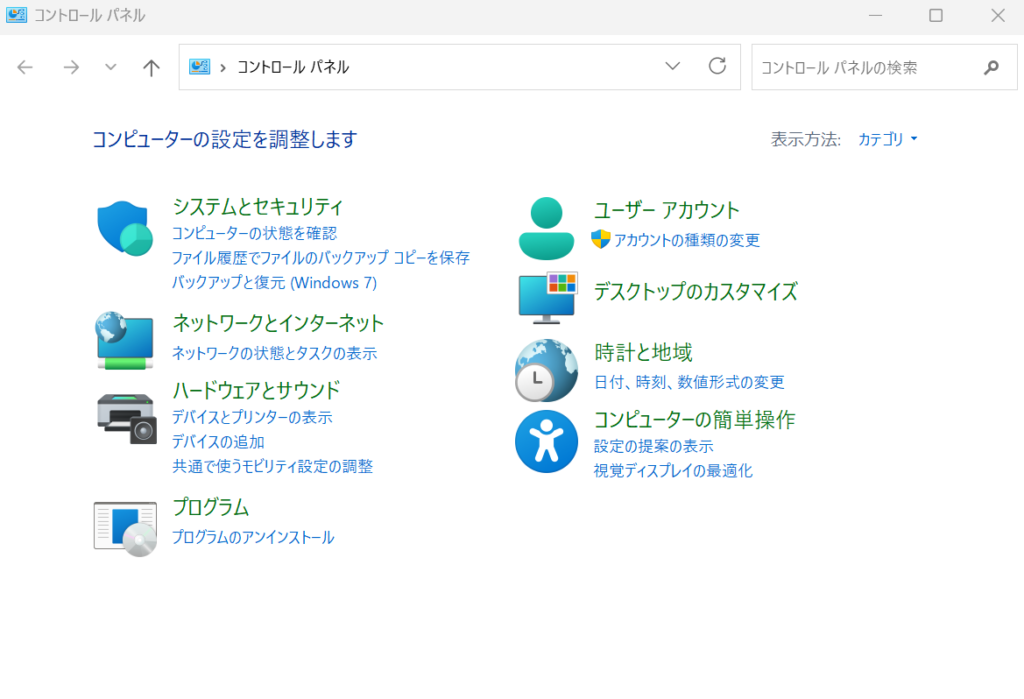1024x699 pixels.
Task: Click the Ease of Access icon
Action: [546, 441]
